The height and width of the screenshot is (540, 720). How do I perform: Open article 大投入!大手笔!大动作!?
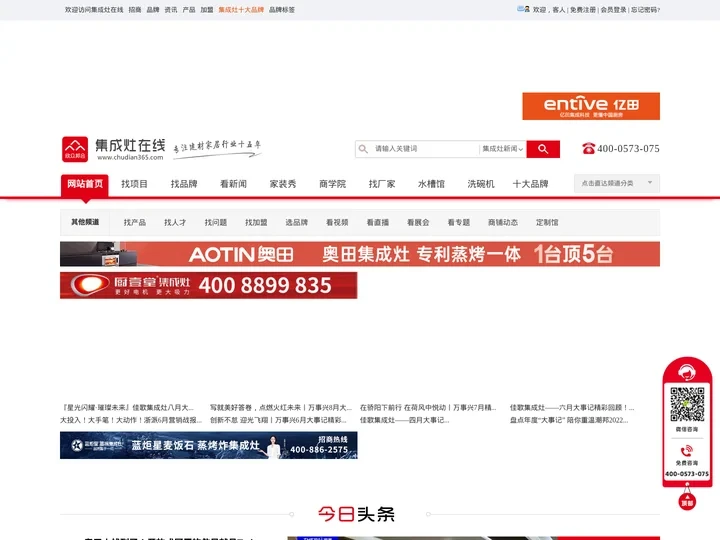pos(131,420)
